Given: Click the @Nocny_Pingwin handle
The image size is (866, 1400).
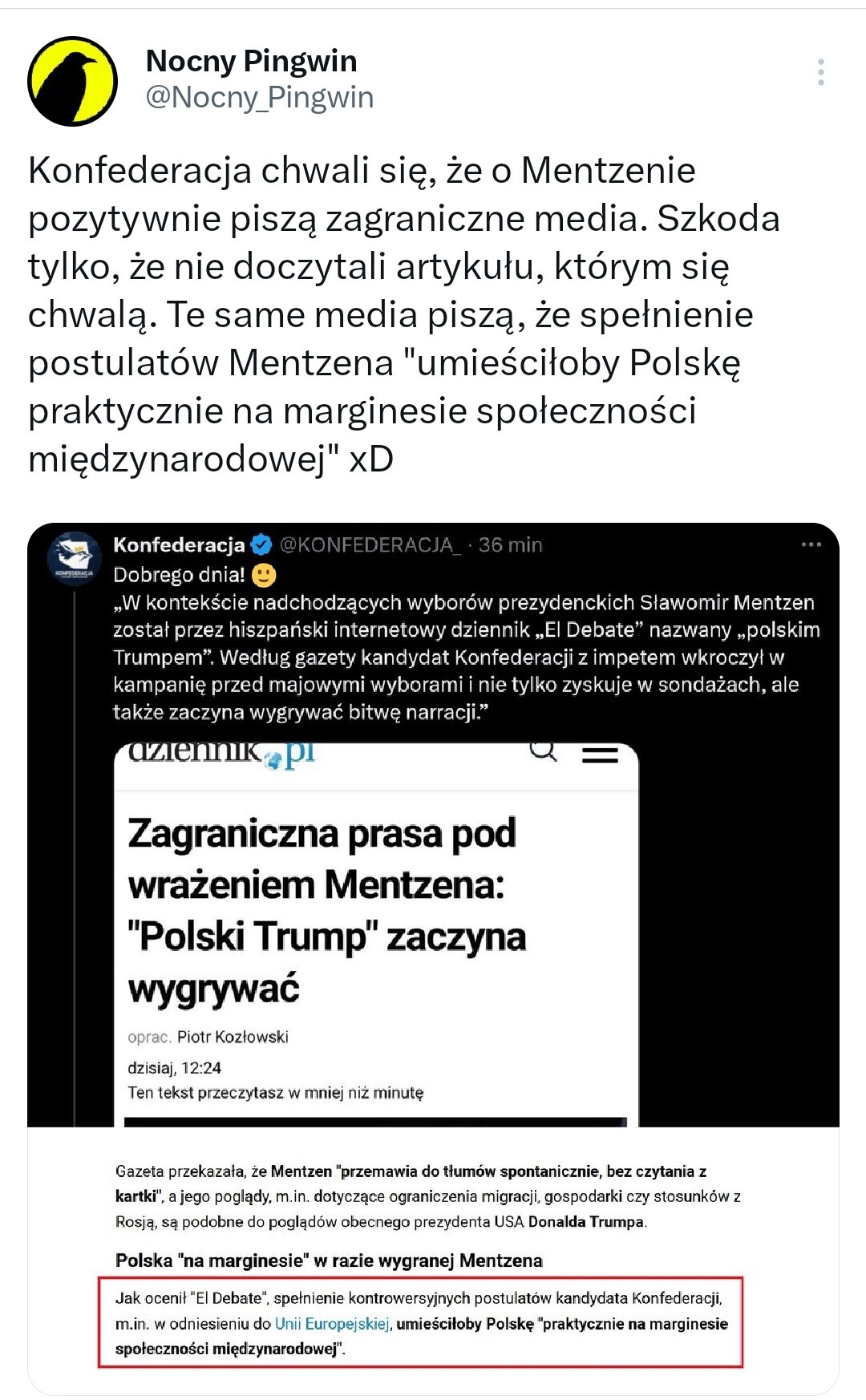Looking at the screenshot, I should click(x=260, y=98).
